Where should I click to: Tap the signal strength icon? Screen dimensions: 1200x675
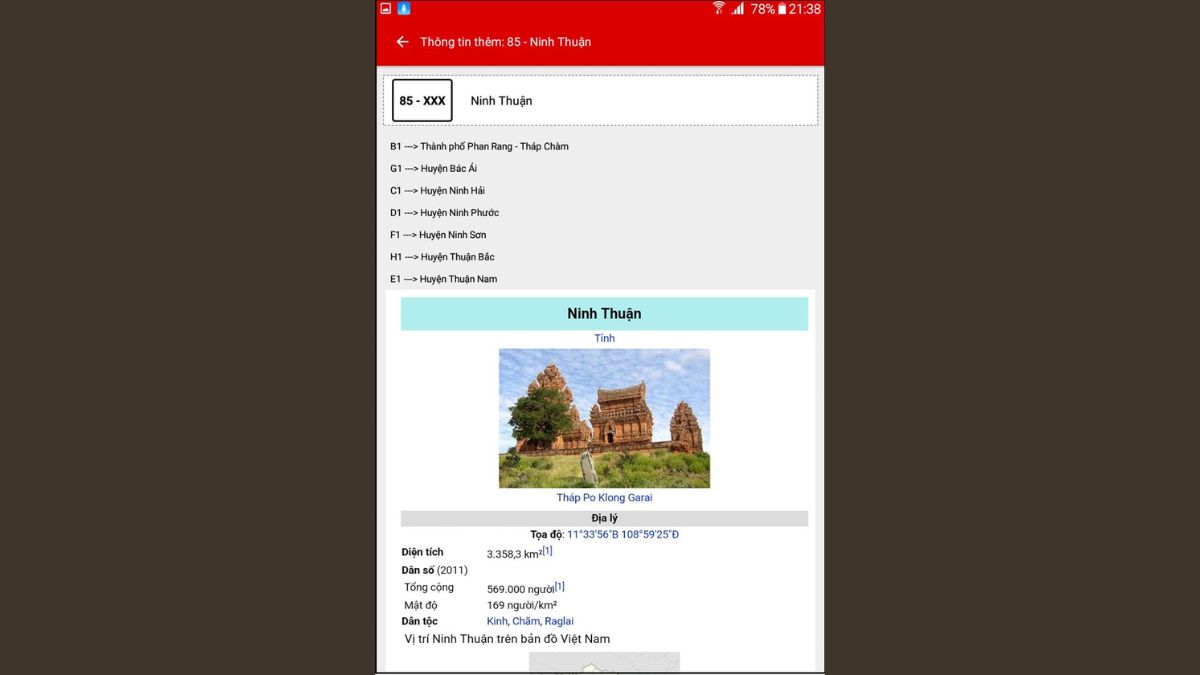[738, 9]
